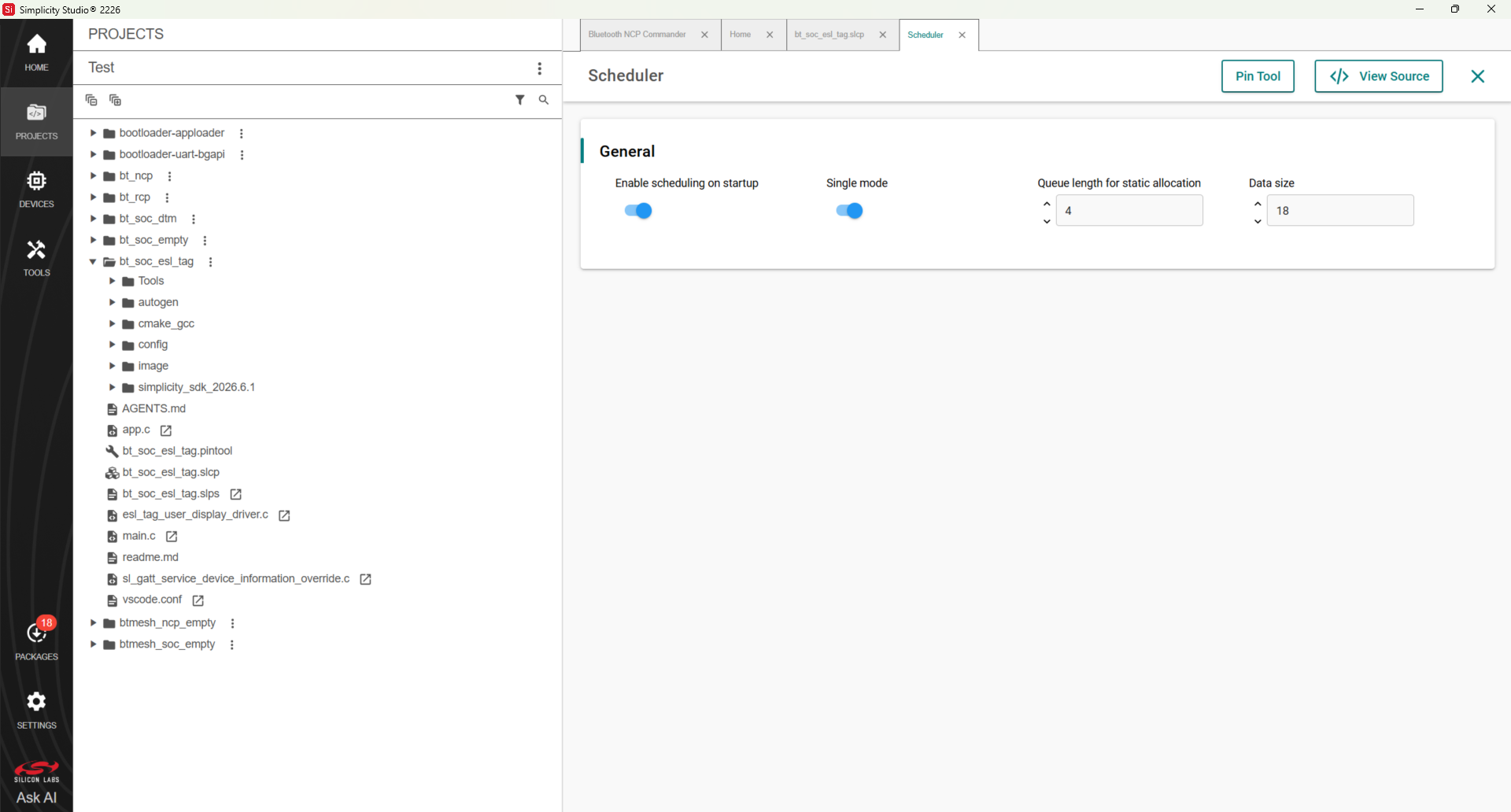Toggle Enable scheduling on startup
This screenshot has width=1511, height=812.
(638, 211)
